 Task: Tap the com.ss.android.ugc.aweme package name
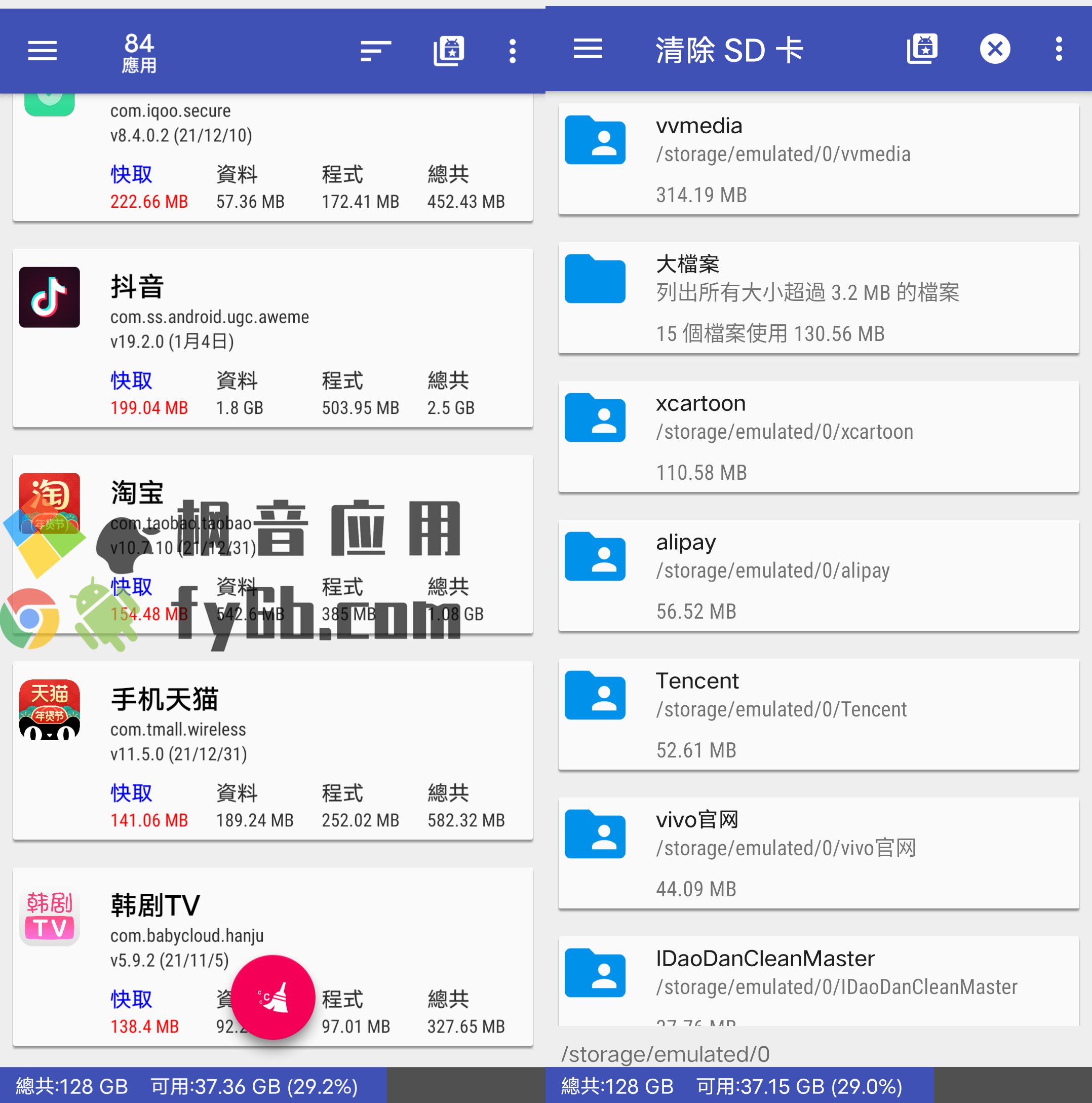[210, 317]
